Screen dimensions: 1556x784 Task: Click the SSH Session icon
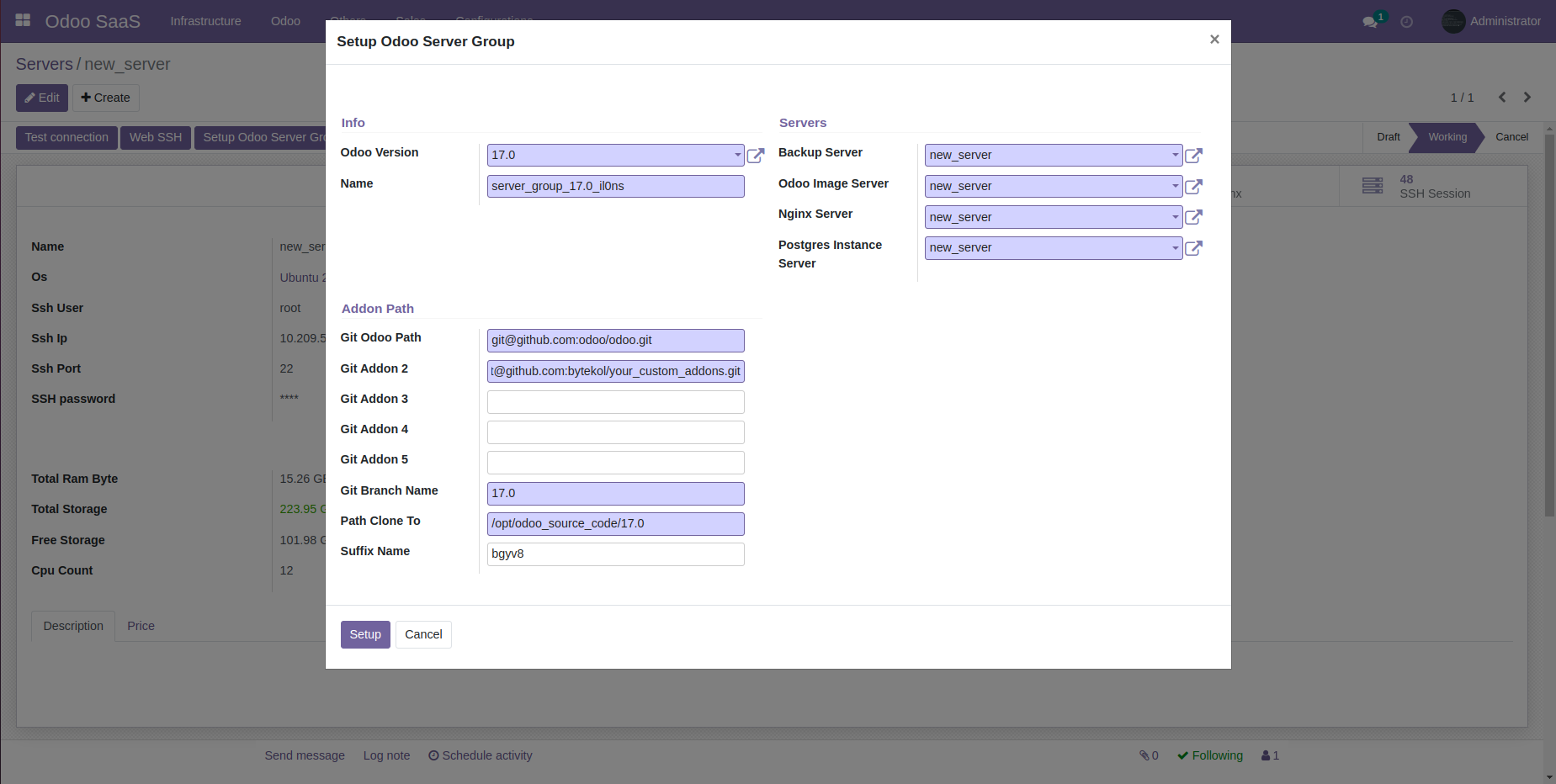point(1372,185)
